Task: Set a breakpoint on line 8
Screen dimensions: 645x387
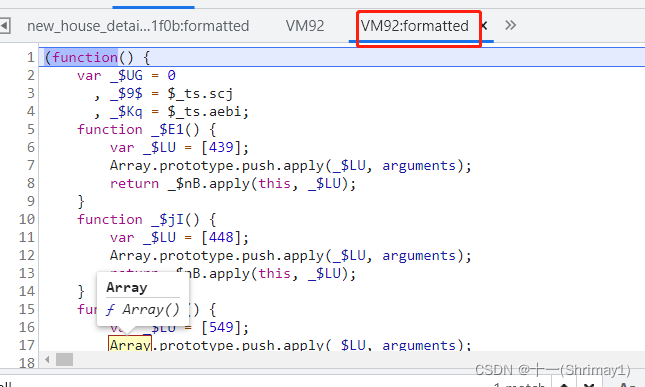Action: point(31,183)
